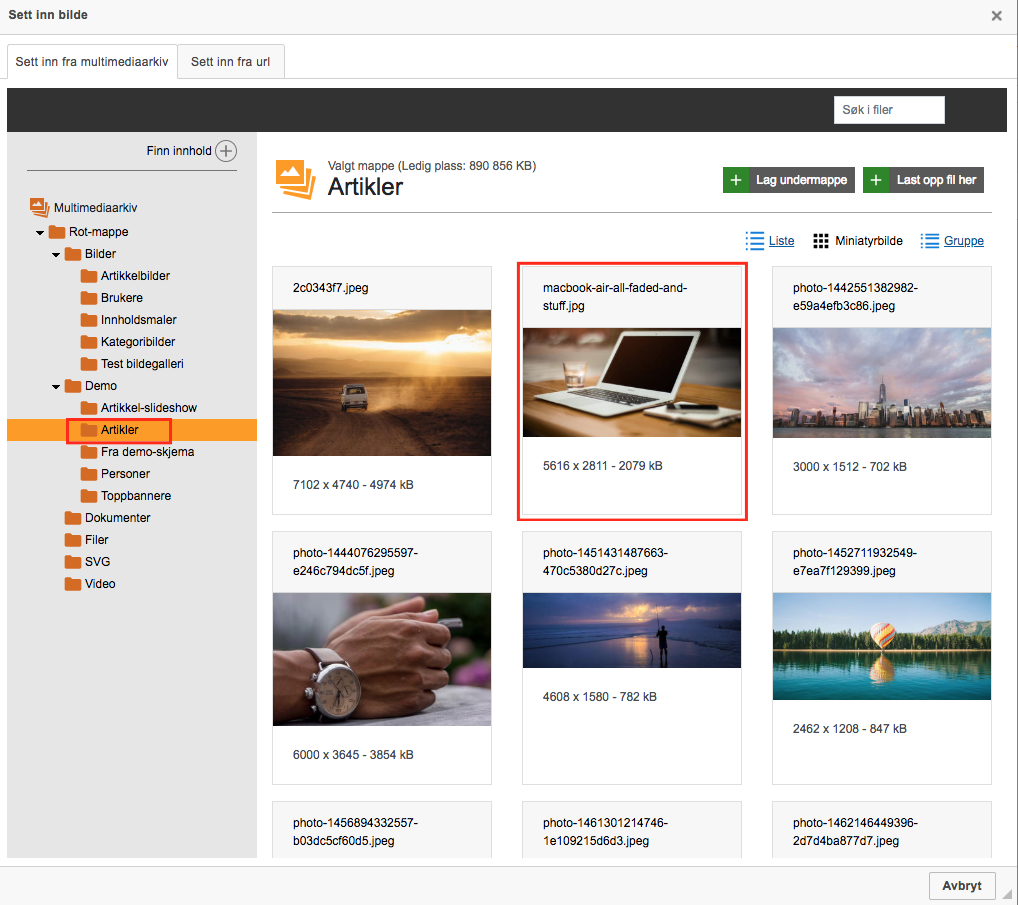Click the Fra demo-skjema folder icon
This screenshot has height=905, width=1018.
(x=89, y=452)
